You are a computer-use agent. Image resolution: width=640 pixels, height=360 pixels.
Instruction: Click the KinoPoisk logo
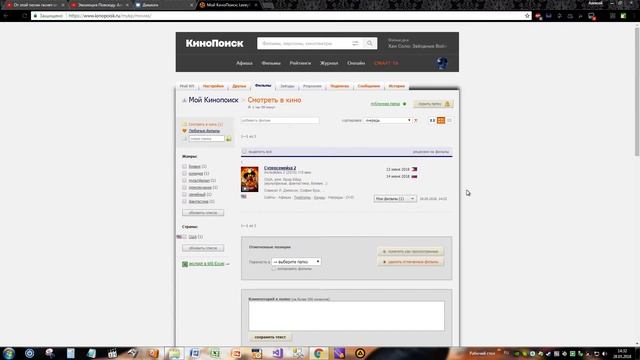coord(214,43)
